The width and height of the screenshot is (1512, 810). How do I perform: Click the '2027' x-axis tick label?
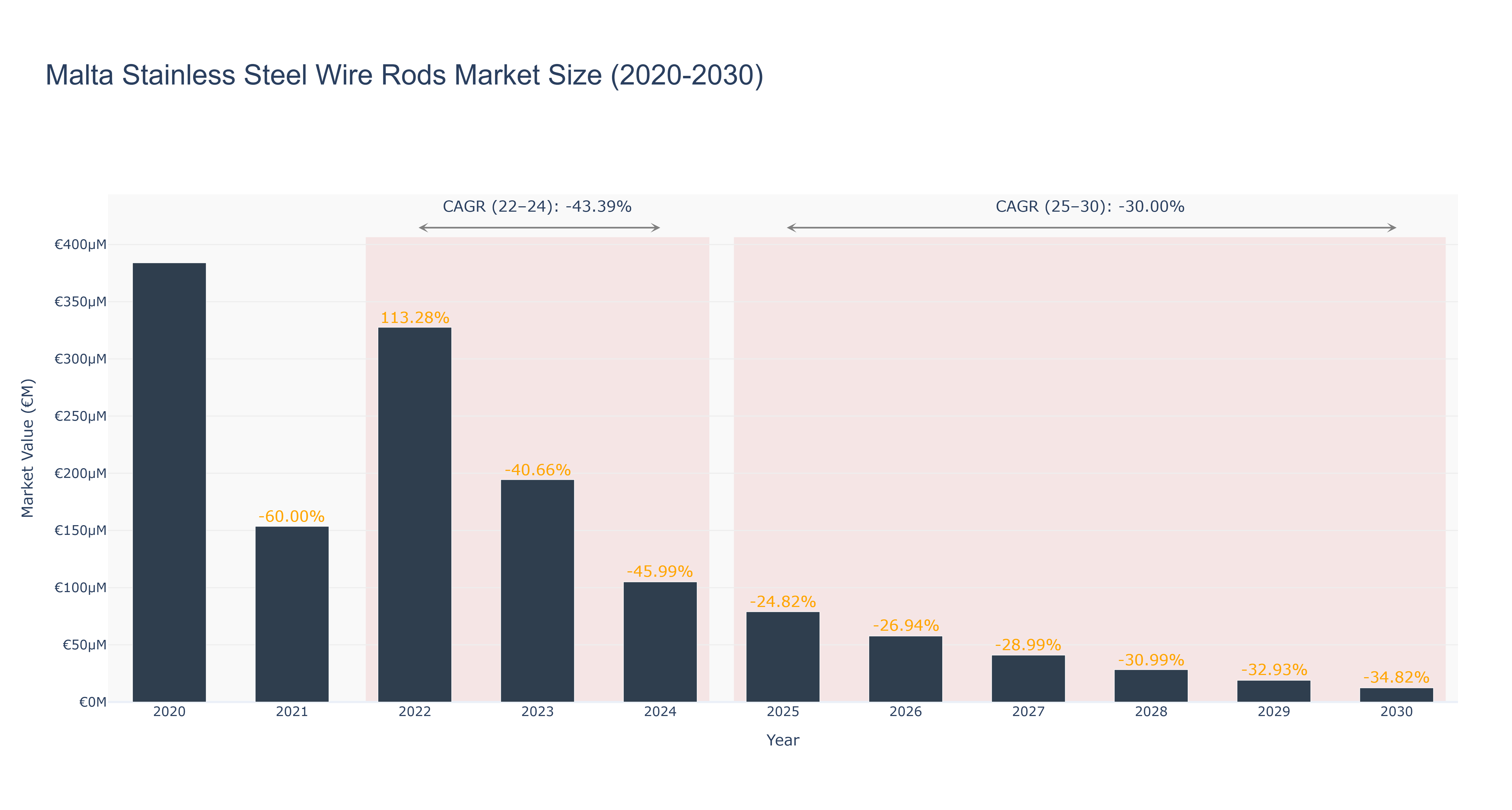[1028, 712]
